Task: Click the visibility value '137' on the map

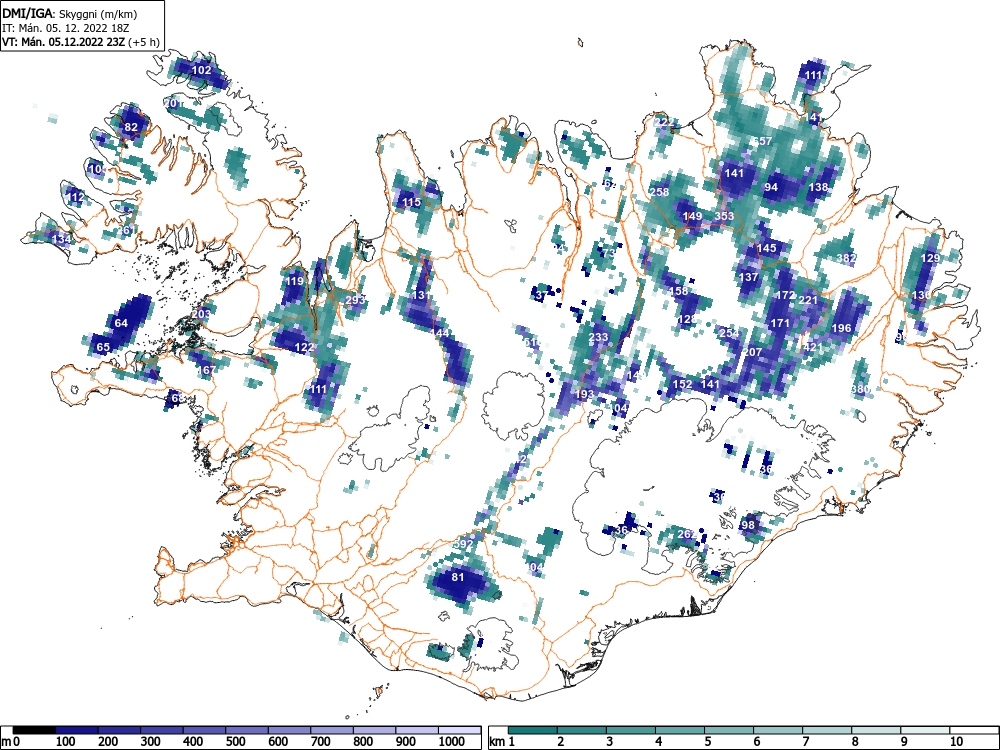Action: [748, 277]
